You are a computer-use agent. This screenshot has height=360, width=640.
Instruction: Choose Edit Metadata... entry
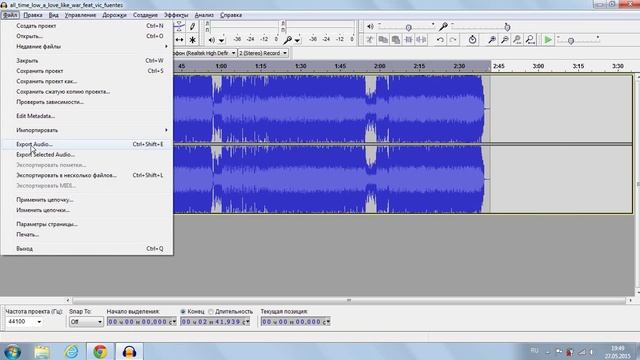[x=87, y=116]
